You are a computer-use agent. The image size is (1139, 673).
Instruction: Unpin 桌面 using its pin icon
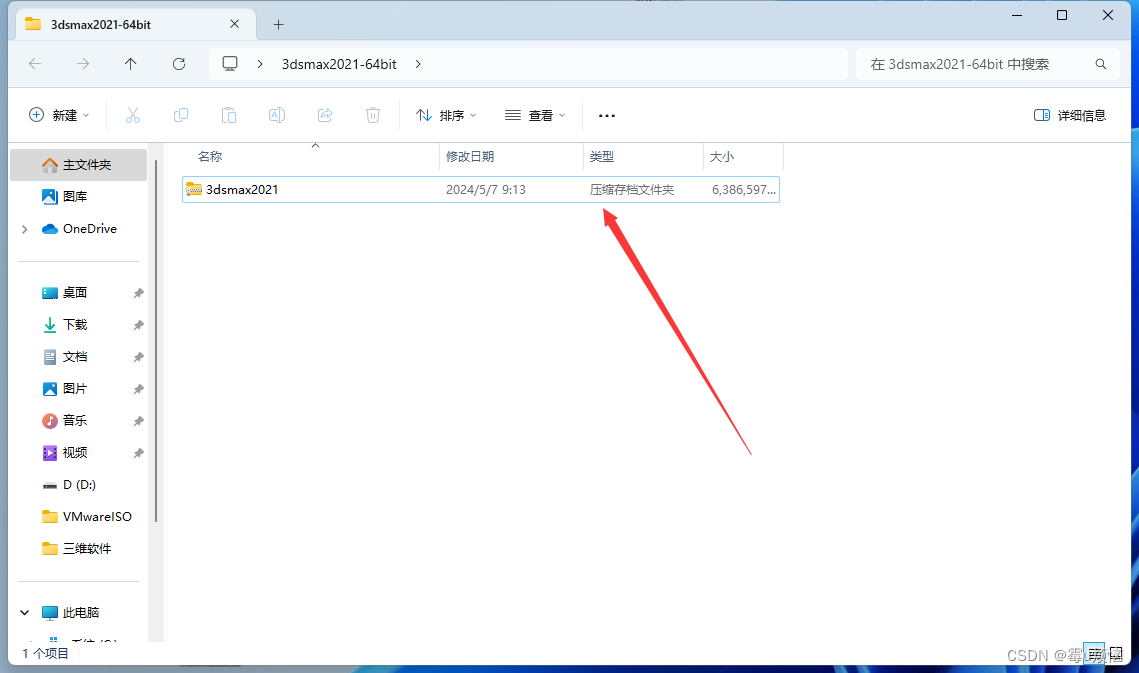138,293
